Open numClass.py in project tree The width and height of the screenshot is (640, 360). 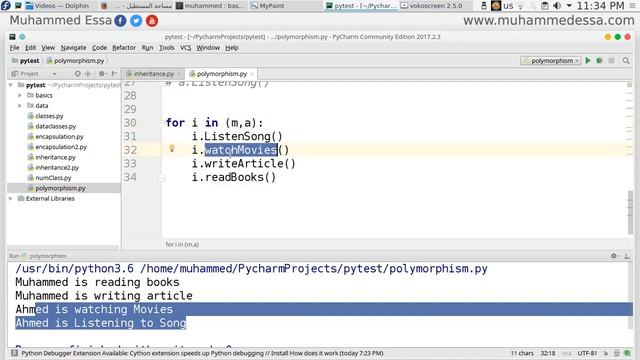53,178
